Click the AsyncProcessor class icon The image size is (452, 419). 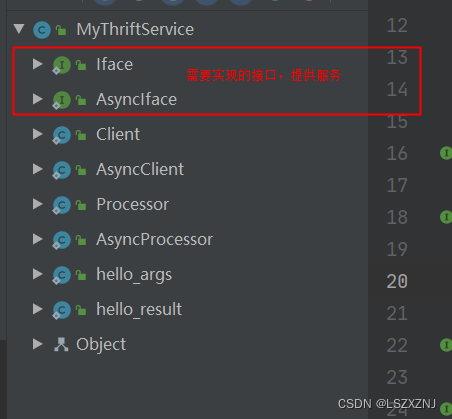(62, 240)
